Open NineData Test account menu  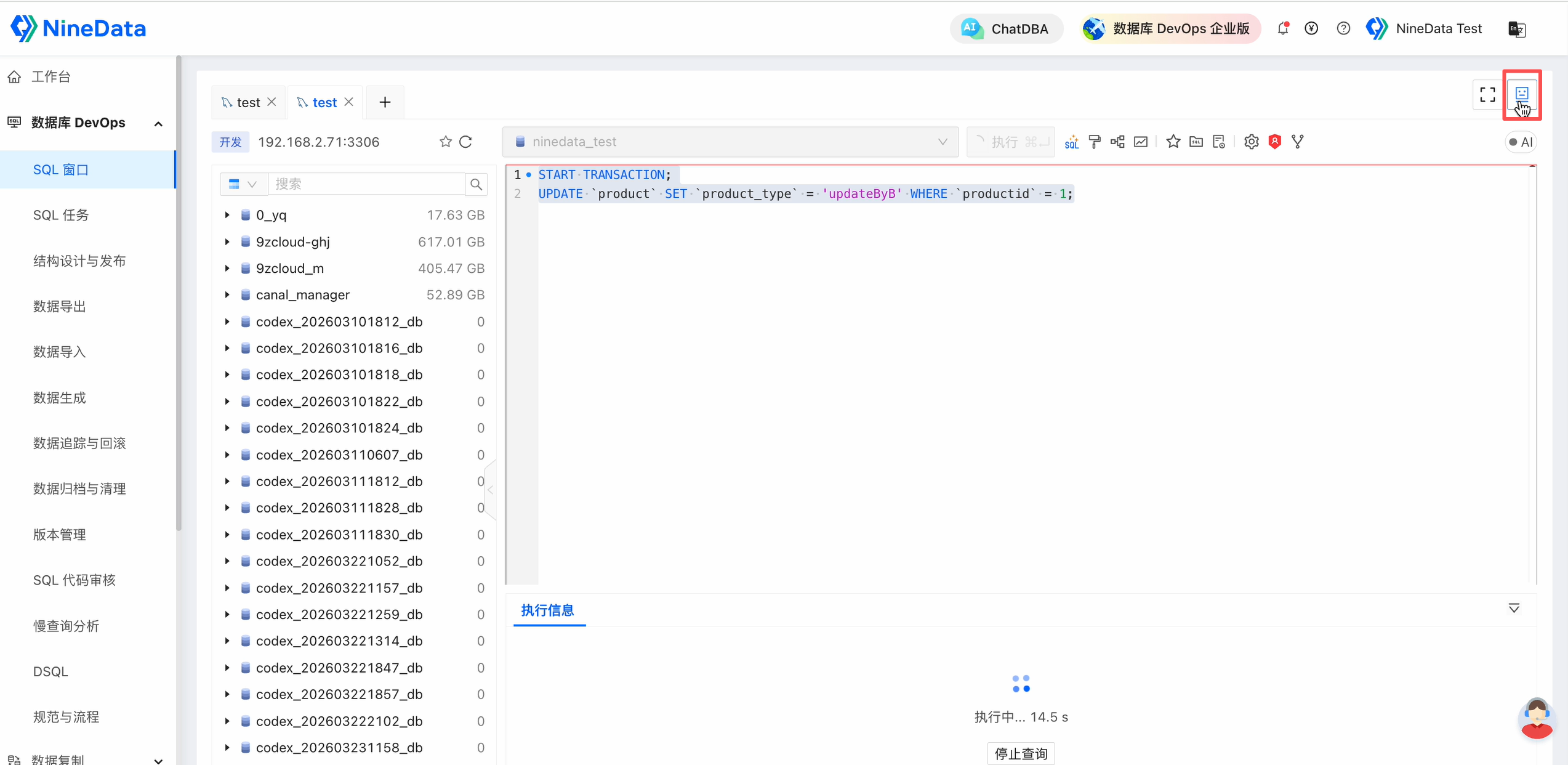tap(1424, 28)
